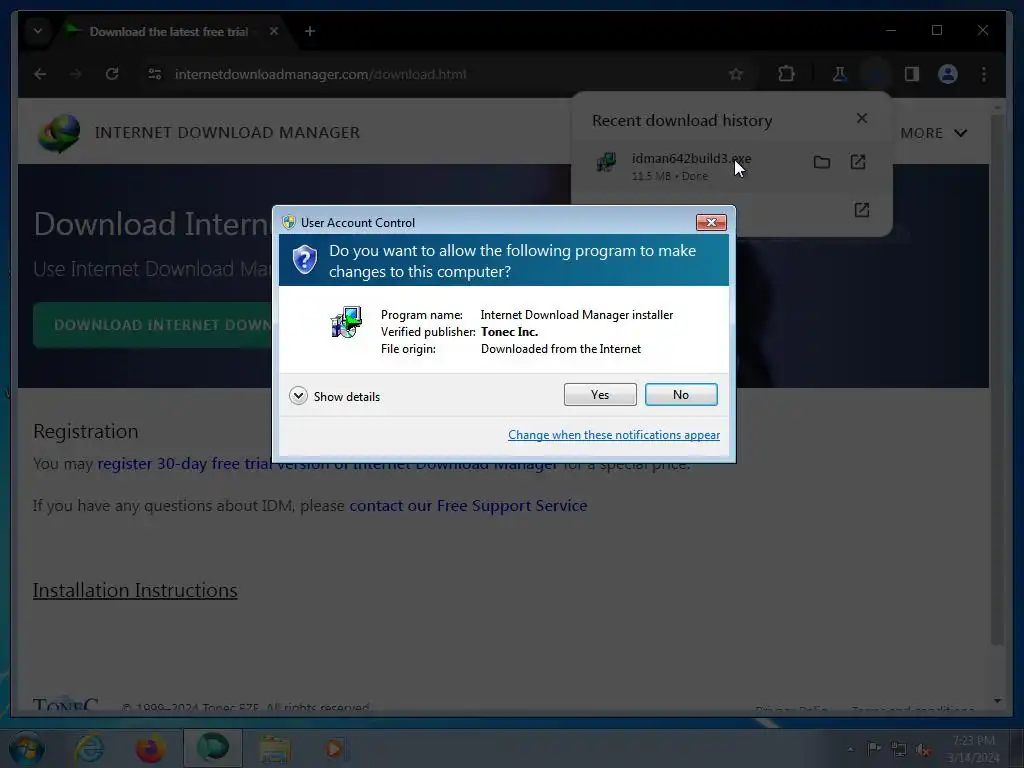Click the idman642build3.exe file icon

coord(606,162)
